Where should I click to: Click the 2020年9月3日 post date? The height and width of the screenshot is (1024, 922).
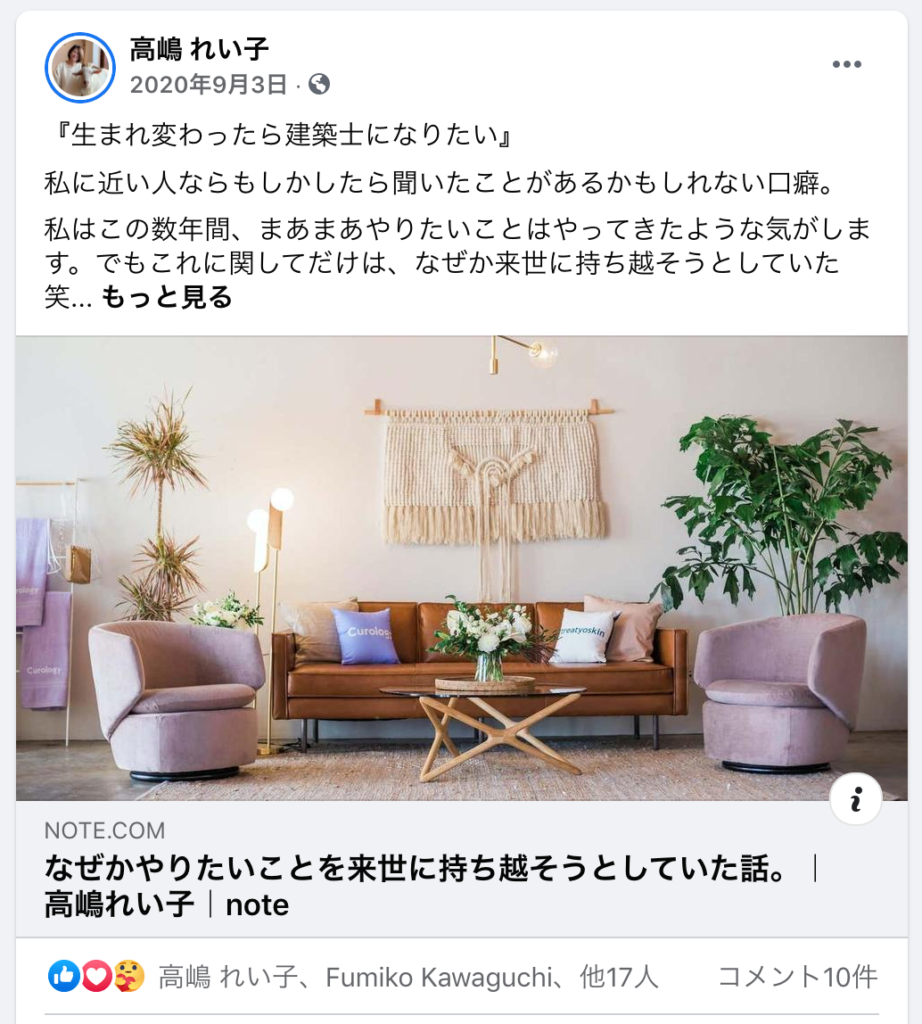pos(208,84)
